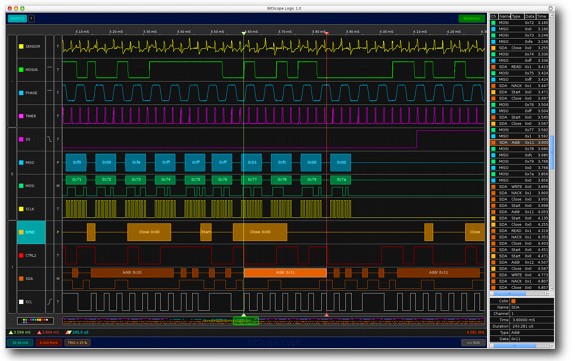
Task: Open the TRIG percentage selector
Action: tap(78, 343)
